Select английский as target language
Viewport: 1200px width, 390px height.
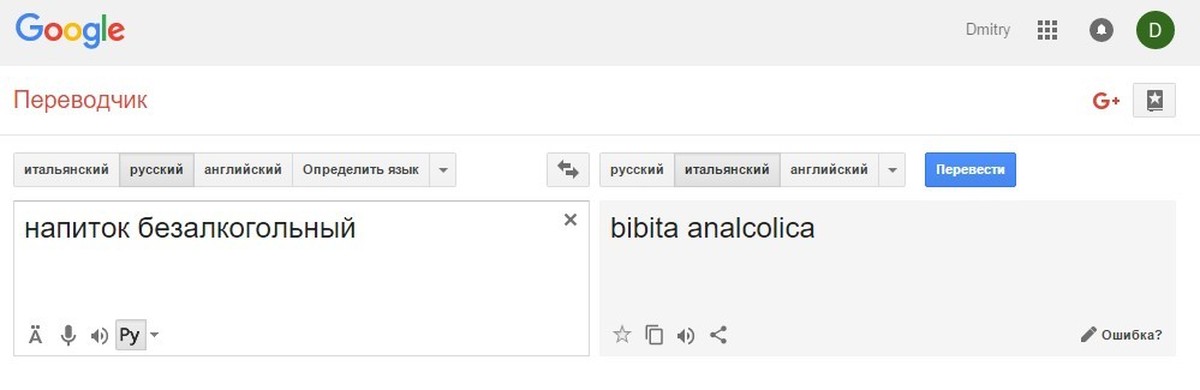click(828, 170)
